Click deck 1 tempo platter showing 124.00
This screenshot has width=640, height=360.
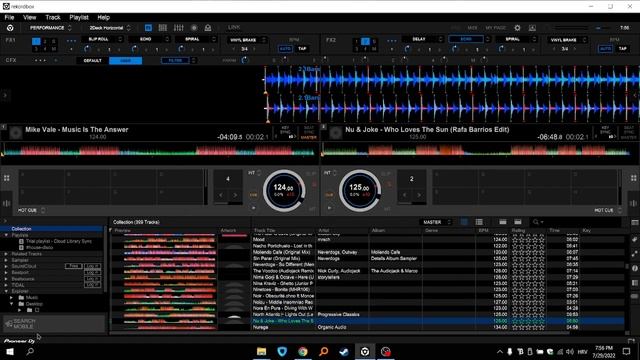(x=284, y=190)
